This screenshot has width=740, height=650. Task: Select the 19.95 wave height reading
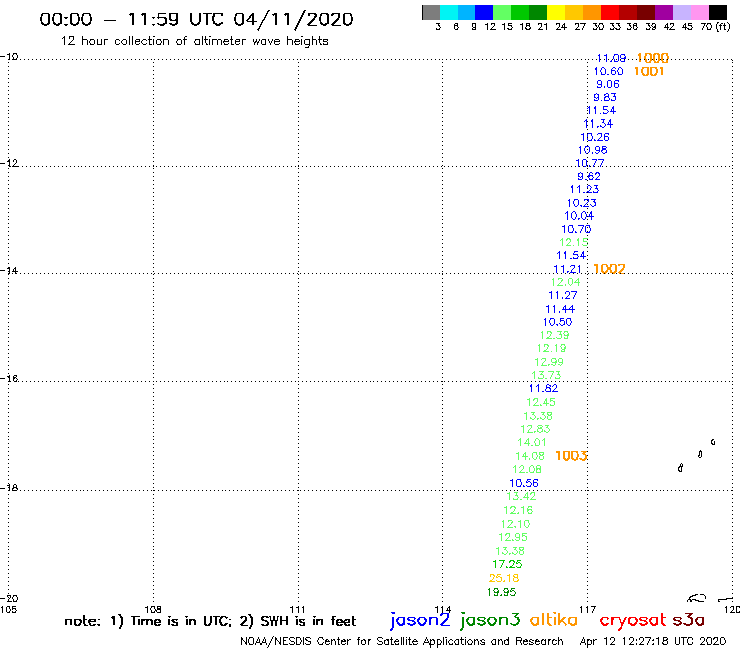(x=502, y=592)
